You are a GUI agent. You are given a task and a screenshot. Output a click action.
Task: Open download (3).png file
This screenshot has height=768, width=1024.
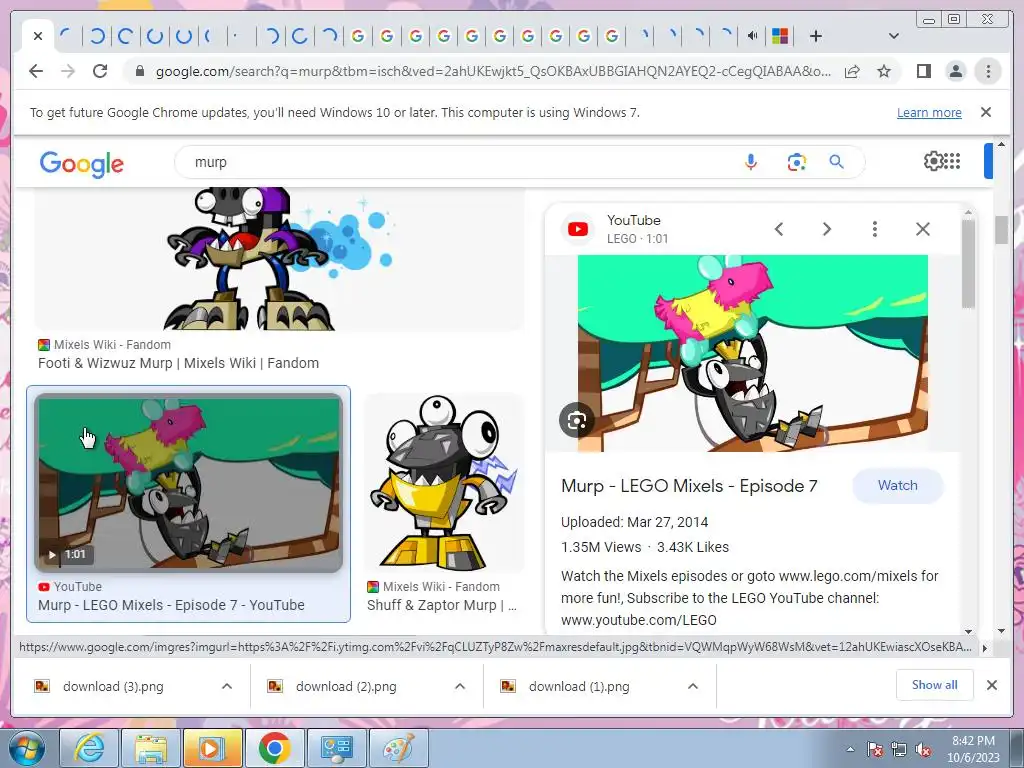click(x=113, y=686)
